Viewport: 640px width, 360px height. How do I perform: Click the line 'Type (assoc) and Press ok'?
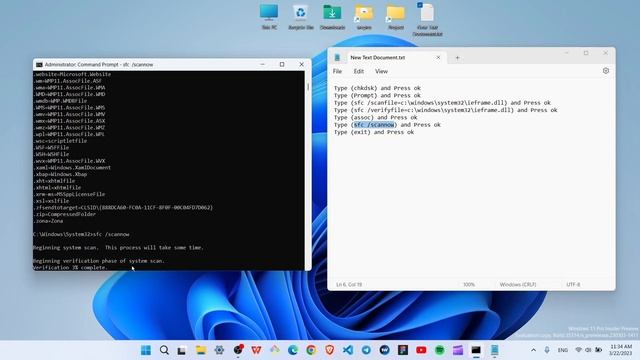point(376,118)
